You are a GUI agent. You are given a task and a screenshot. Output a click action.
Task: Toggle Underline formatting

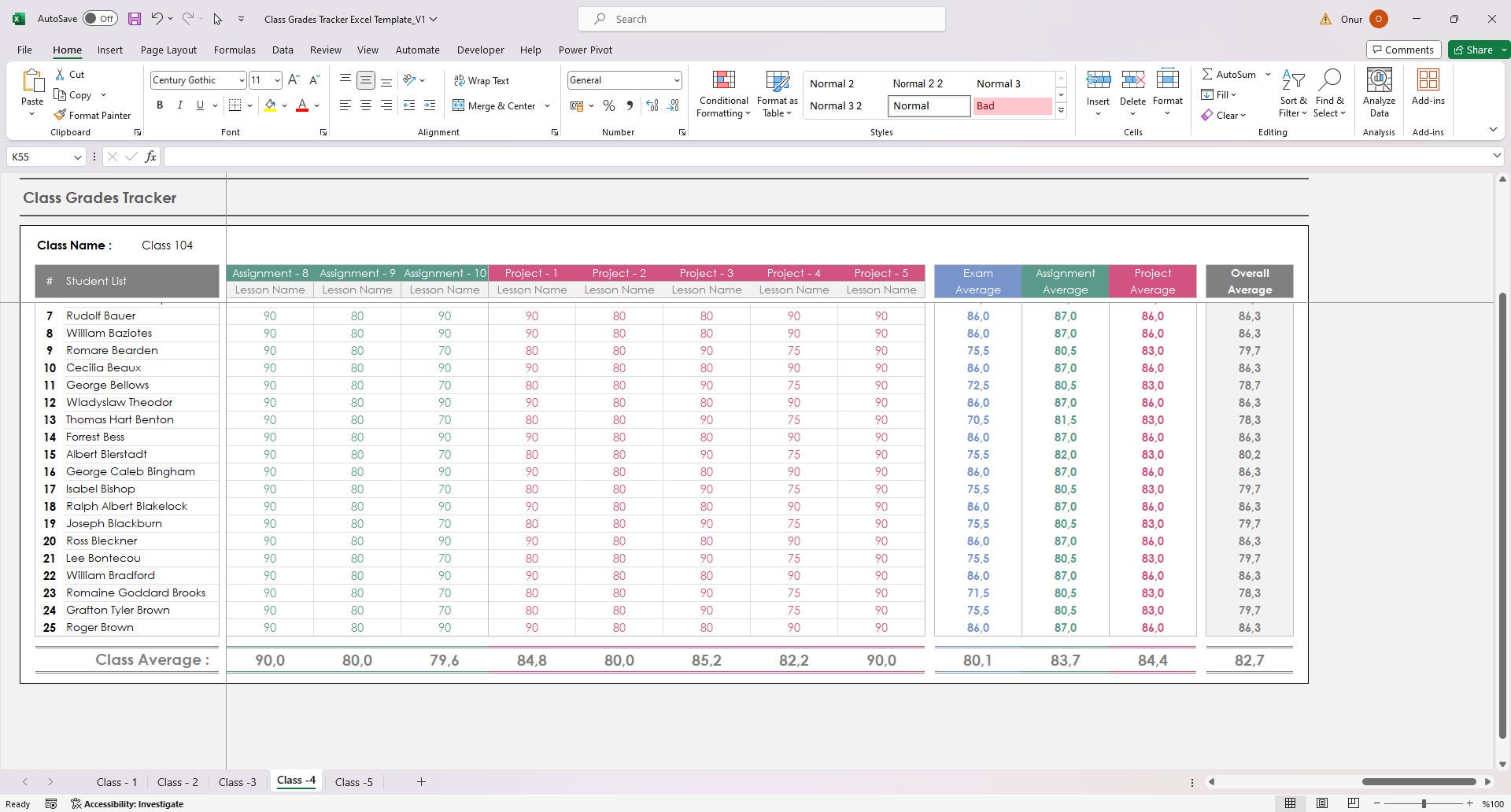(x=199, y=105)
